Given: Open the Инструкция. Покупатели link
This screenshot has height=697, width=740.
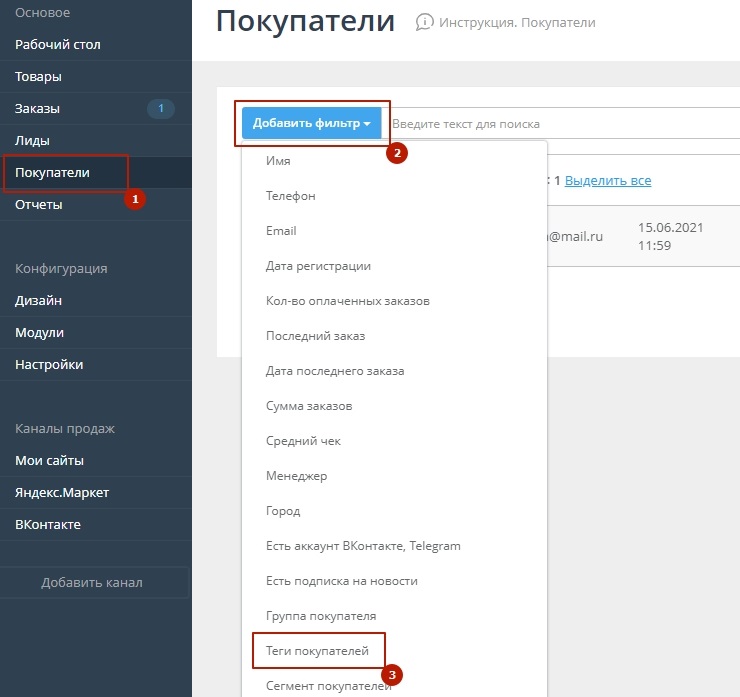Looking at the screenshot, I should tap(517, 22).
